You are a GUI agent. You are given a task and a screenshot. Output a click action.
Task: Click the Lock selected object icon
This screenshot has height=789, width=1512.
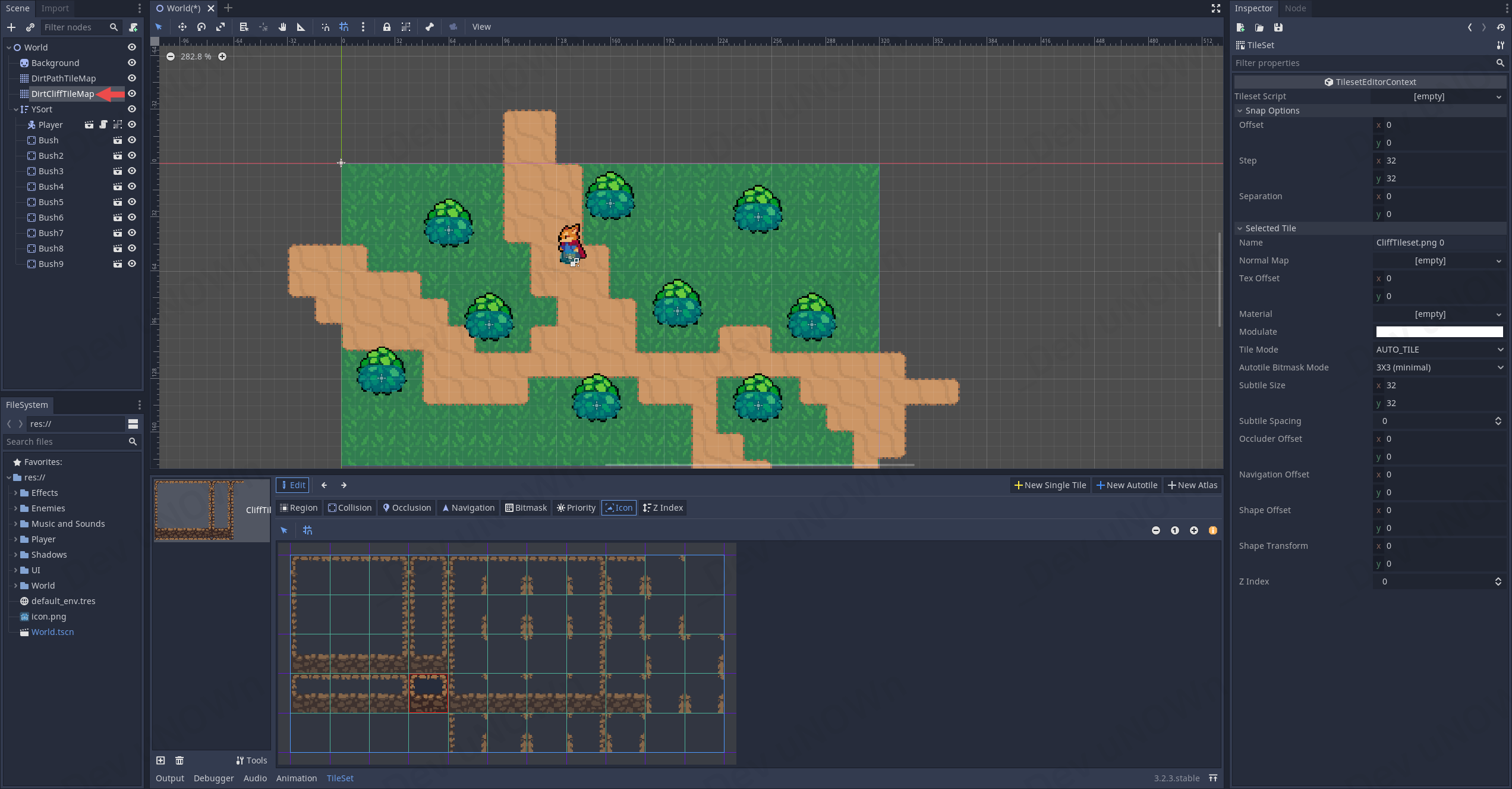point(387,27)
